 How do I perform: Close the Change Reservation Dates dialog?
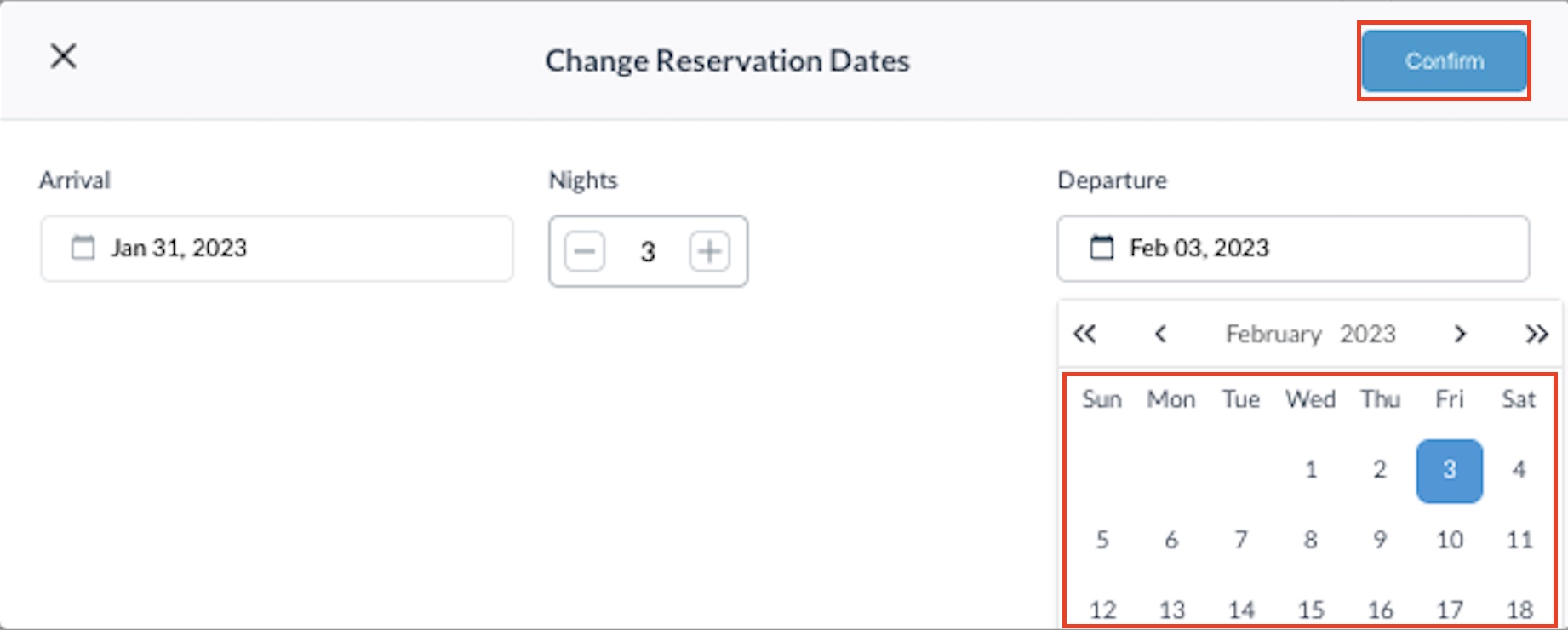pos(63,57)
